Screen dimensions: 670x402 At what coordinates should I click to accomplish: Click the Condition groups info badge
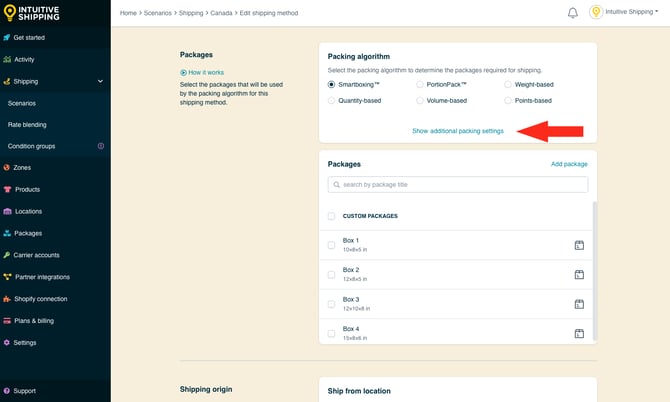[101, 146]
